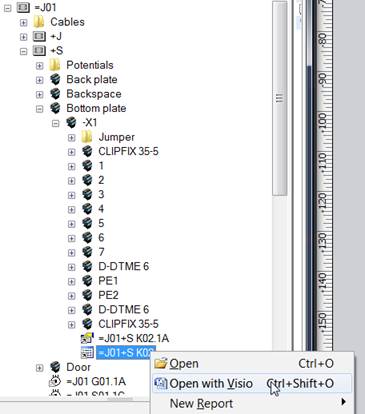The image size is (365, 414).
Task: Collapse the +S location node
Action: click(x=23, y=51)
